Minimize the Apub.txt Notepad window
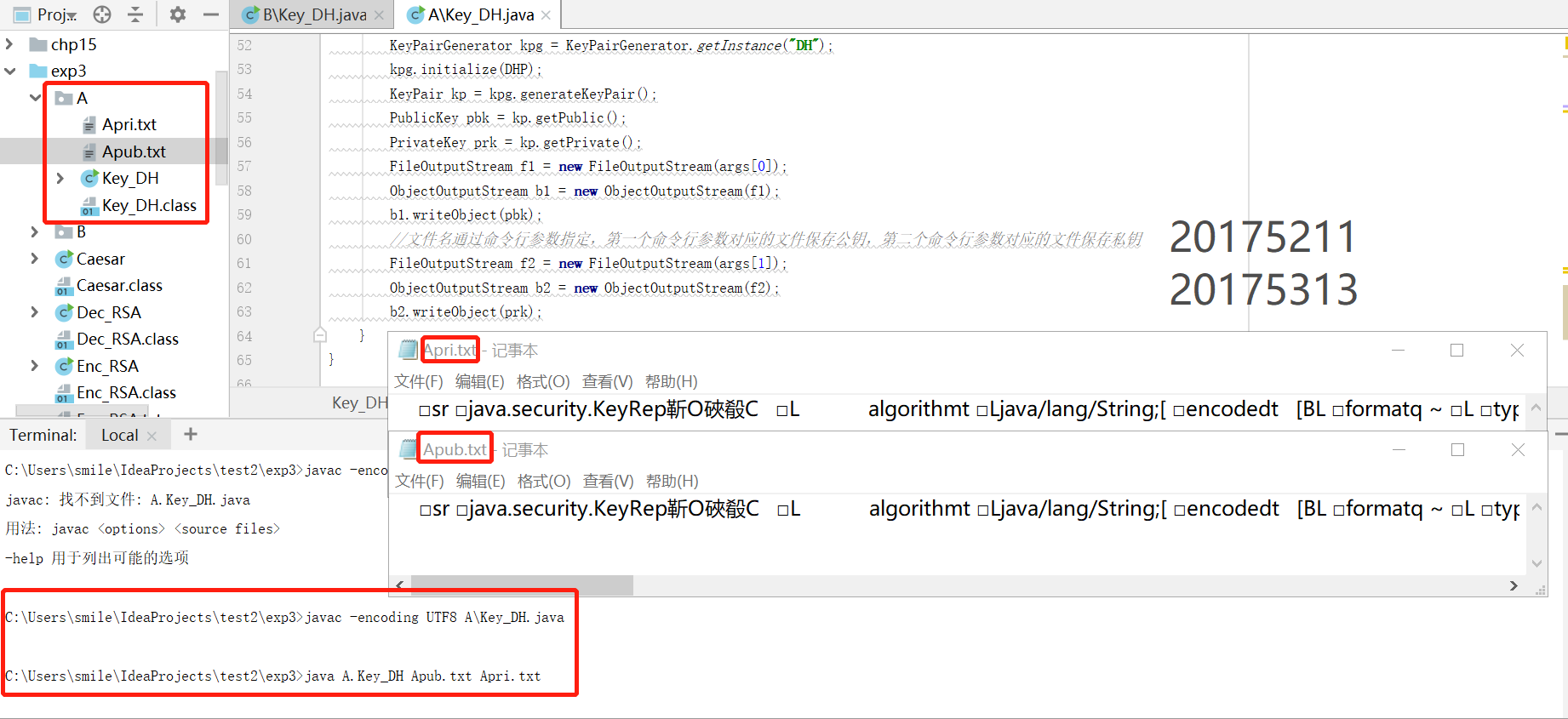 pos(1399,449)
